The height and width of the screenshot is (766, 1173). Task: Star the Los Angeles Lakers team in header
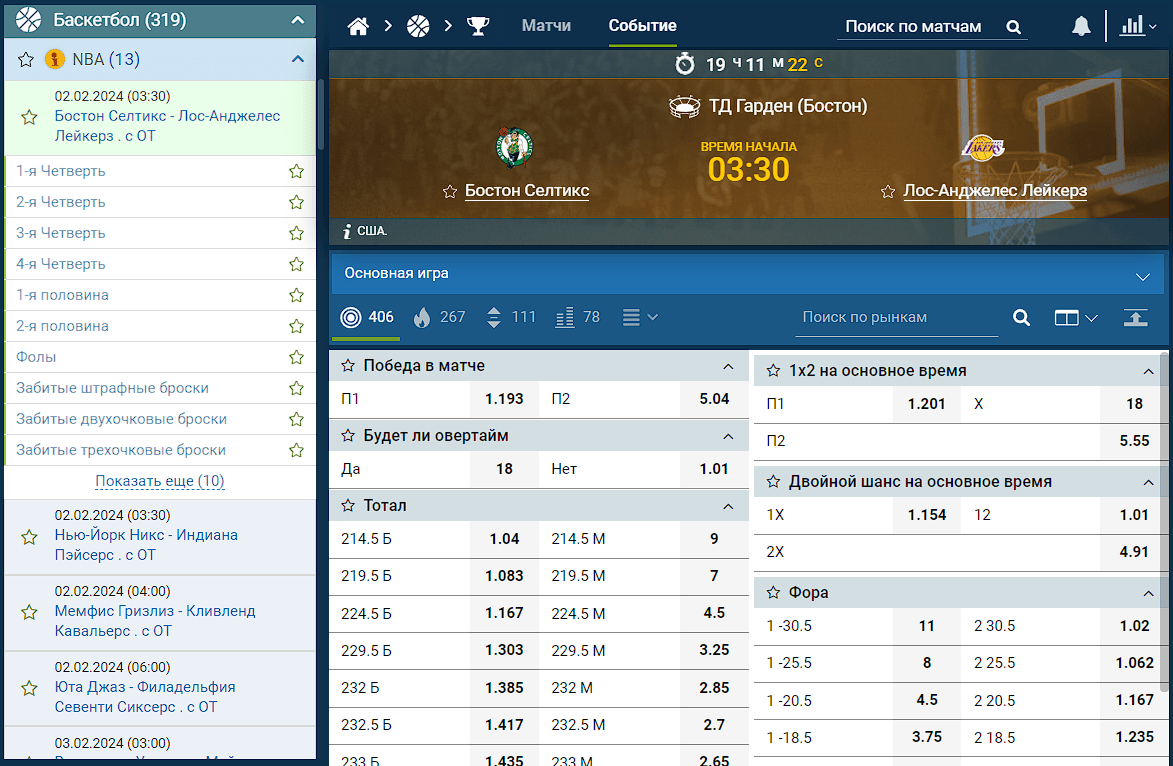pyautogui.click(x=888, y=192)
